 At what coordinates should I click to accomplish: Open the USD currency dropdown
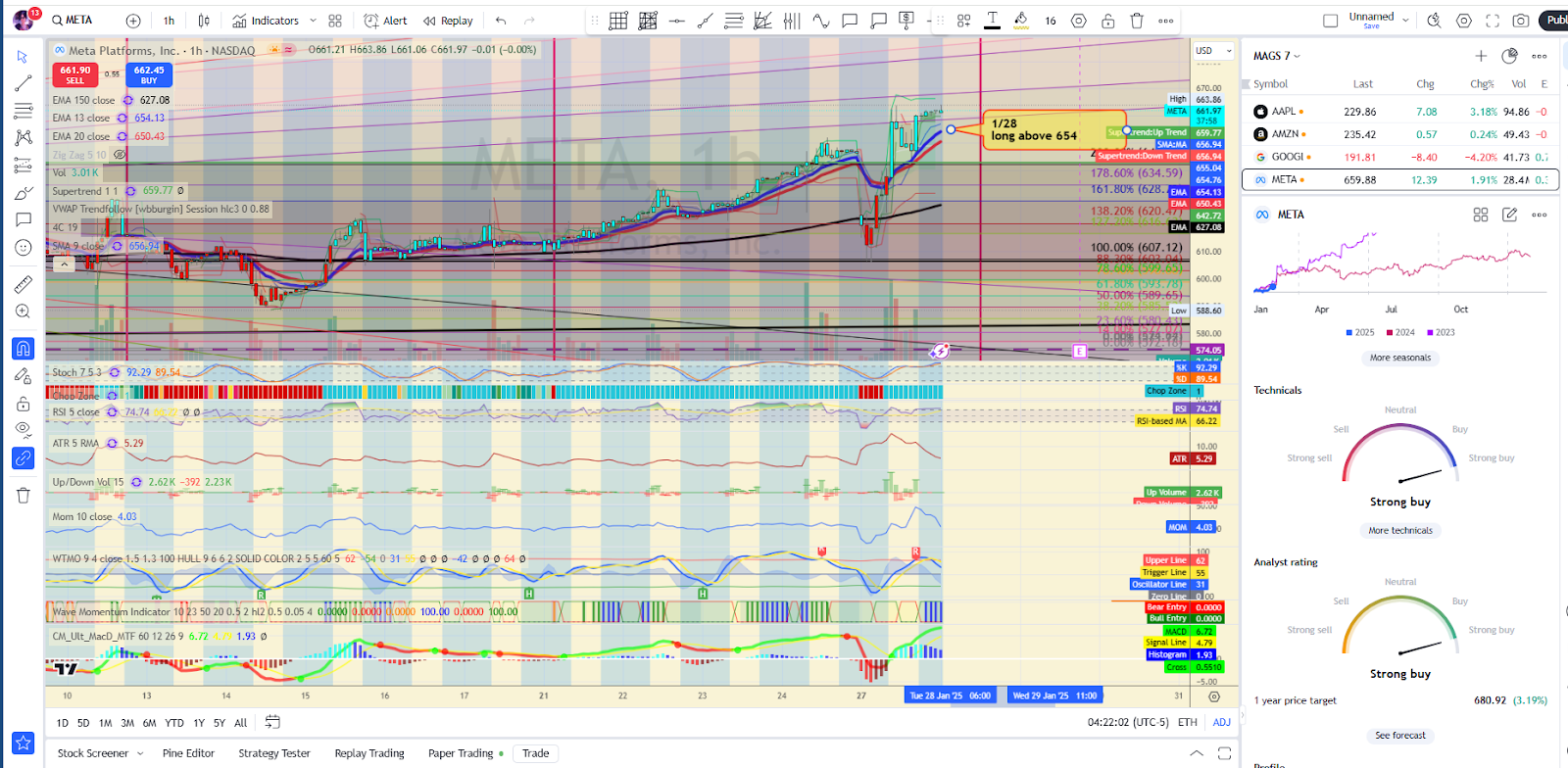coord(1211,51)
